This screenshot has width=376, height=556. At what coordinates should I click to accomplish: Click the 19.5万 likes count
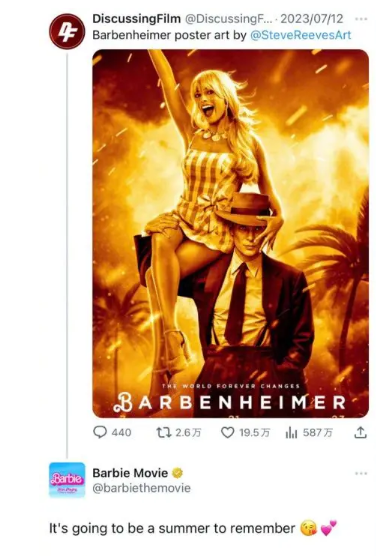[x=254, y=433]
